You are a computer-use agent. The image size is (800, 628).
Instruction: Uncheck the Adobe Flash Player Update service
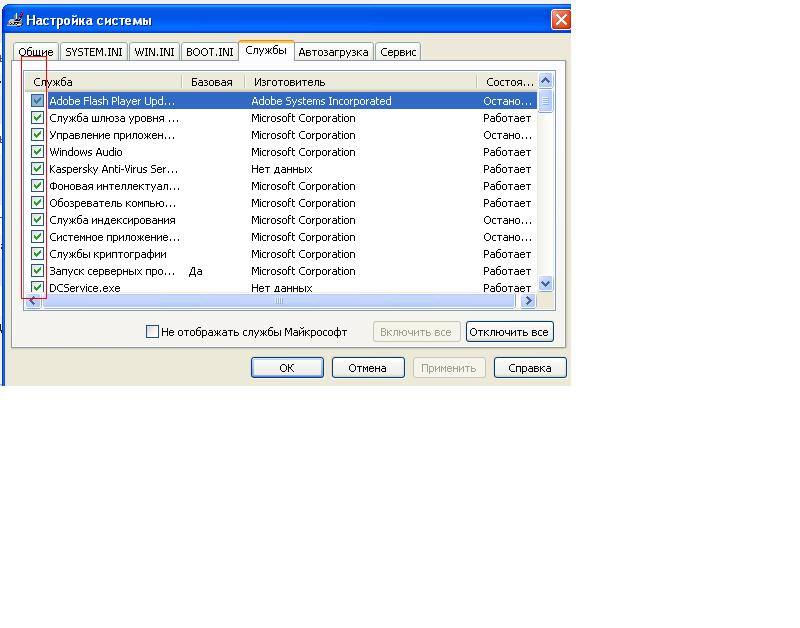coord(38,101)
